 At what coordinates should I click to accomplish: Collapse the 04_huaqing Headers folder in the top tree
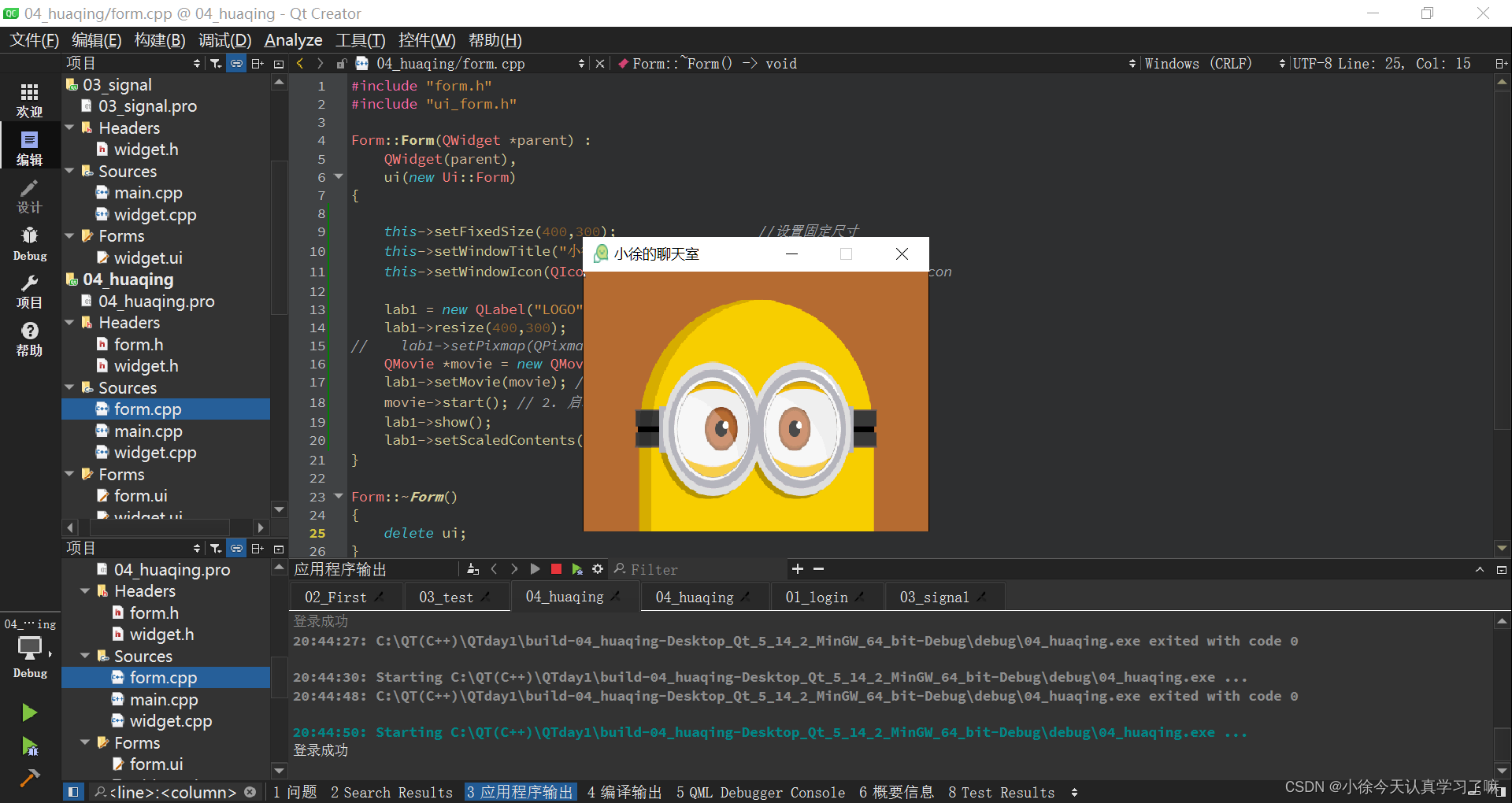tap(69, 322)
